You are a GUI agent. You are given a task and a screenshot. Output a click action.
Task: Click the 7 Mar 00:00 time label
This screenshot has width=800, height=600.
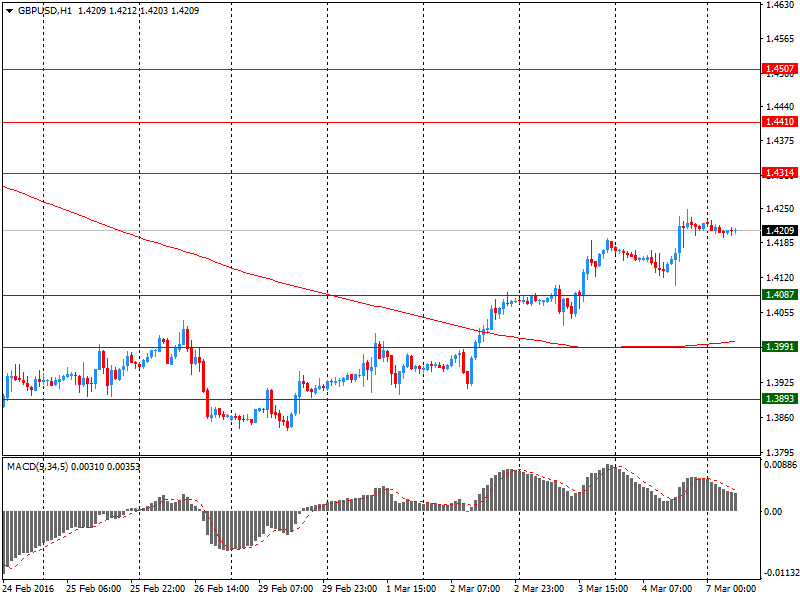(x=731, y=589)
